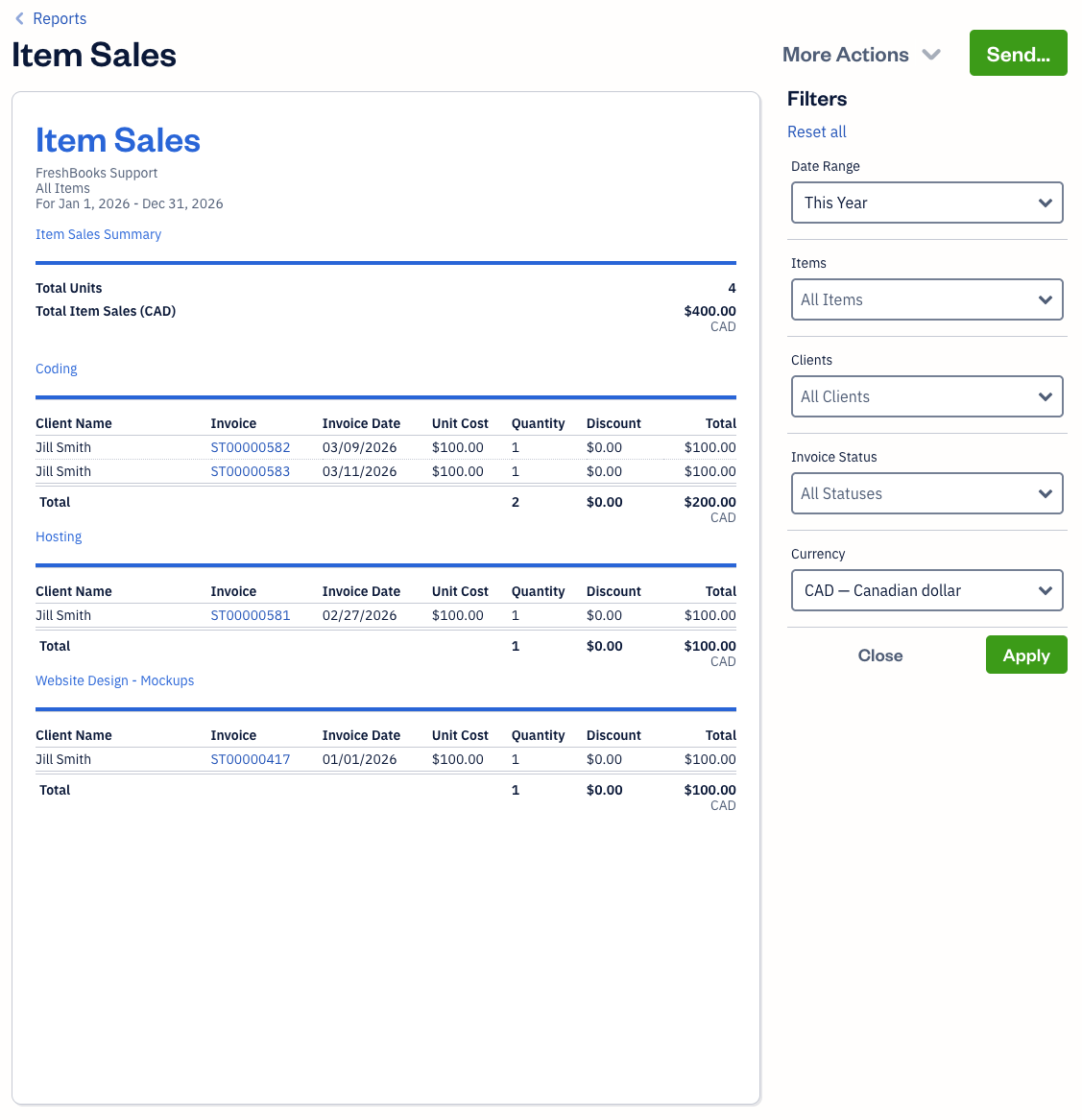
Task: Open the Clients filter showing All Clients
Action: [926, 396]
